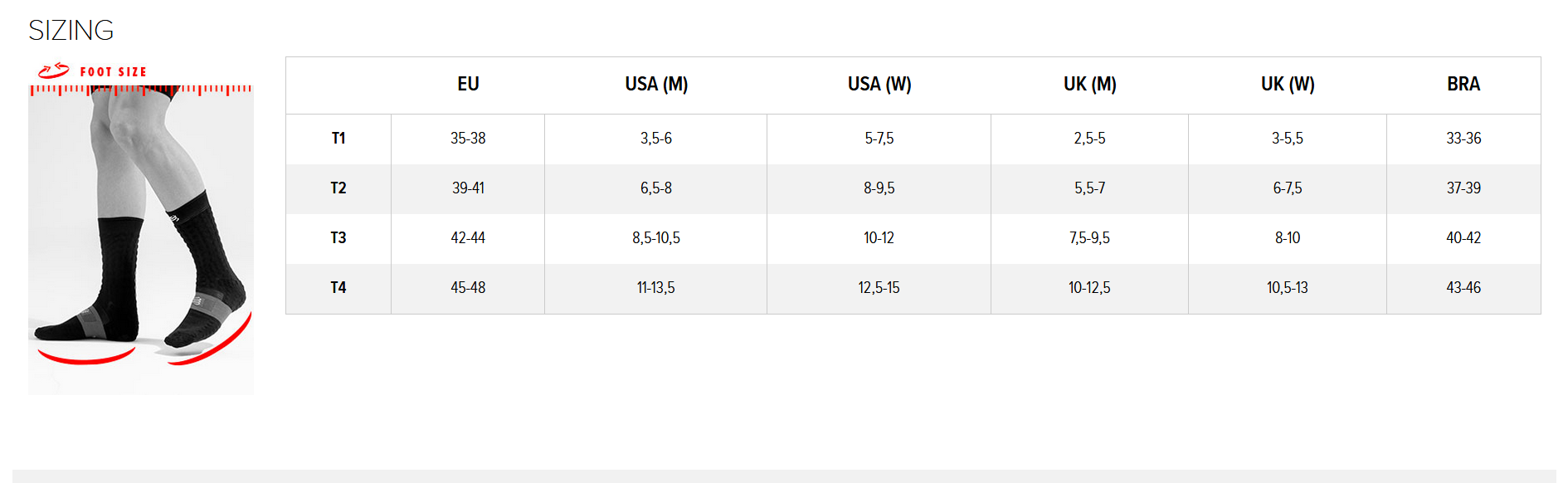Viewport: 1568px width, 483px height.
Task: Click the sock model foot size image
Action: point(141,241)
